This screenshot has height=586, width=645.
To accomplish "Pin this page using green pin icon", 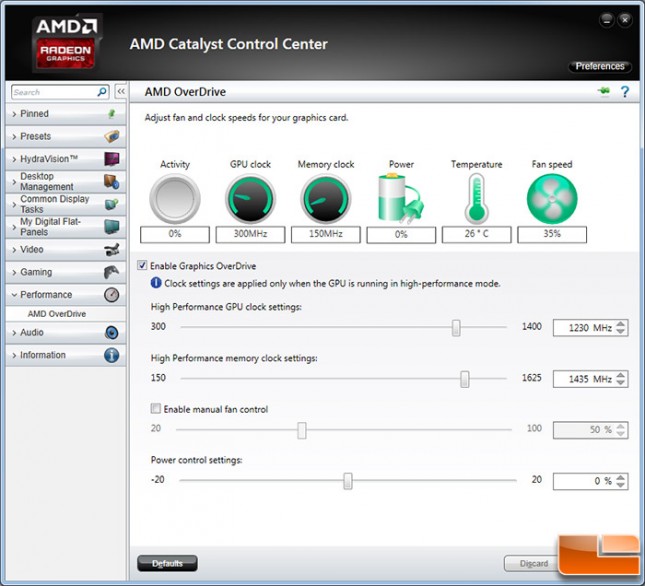I will click(x=604, y=91).
